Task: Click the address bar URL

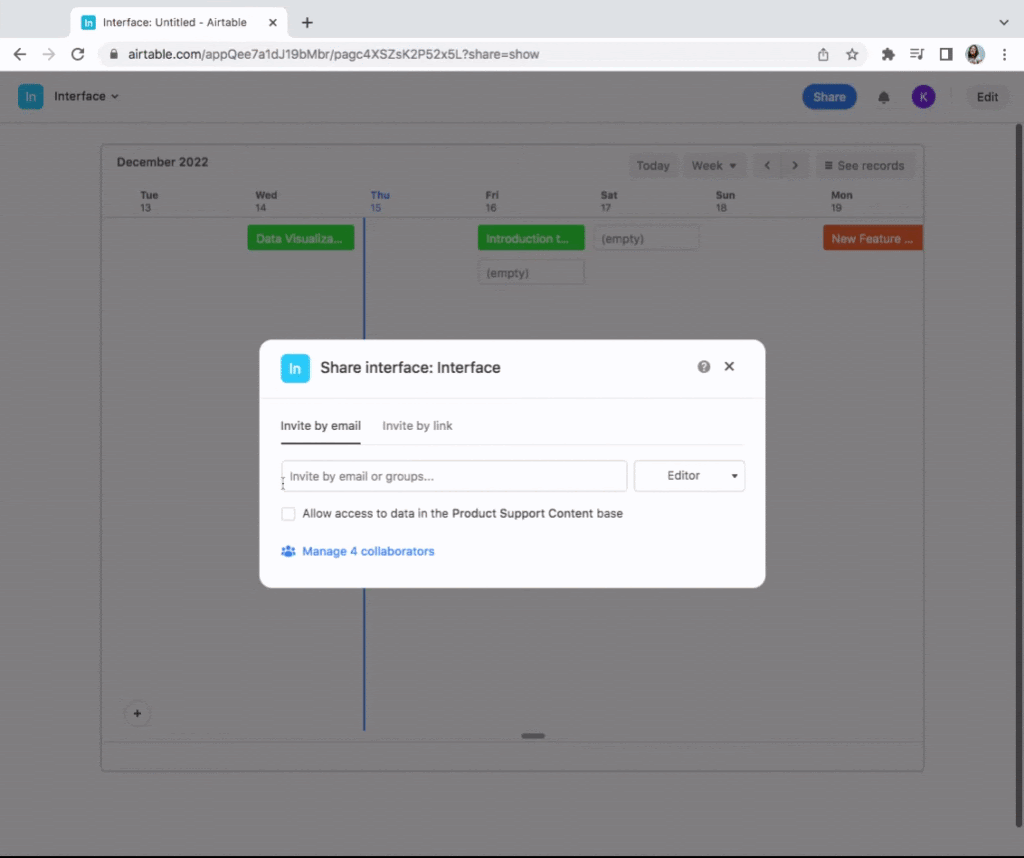Action: coord(333,54)
